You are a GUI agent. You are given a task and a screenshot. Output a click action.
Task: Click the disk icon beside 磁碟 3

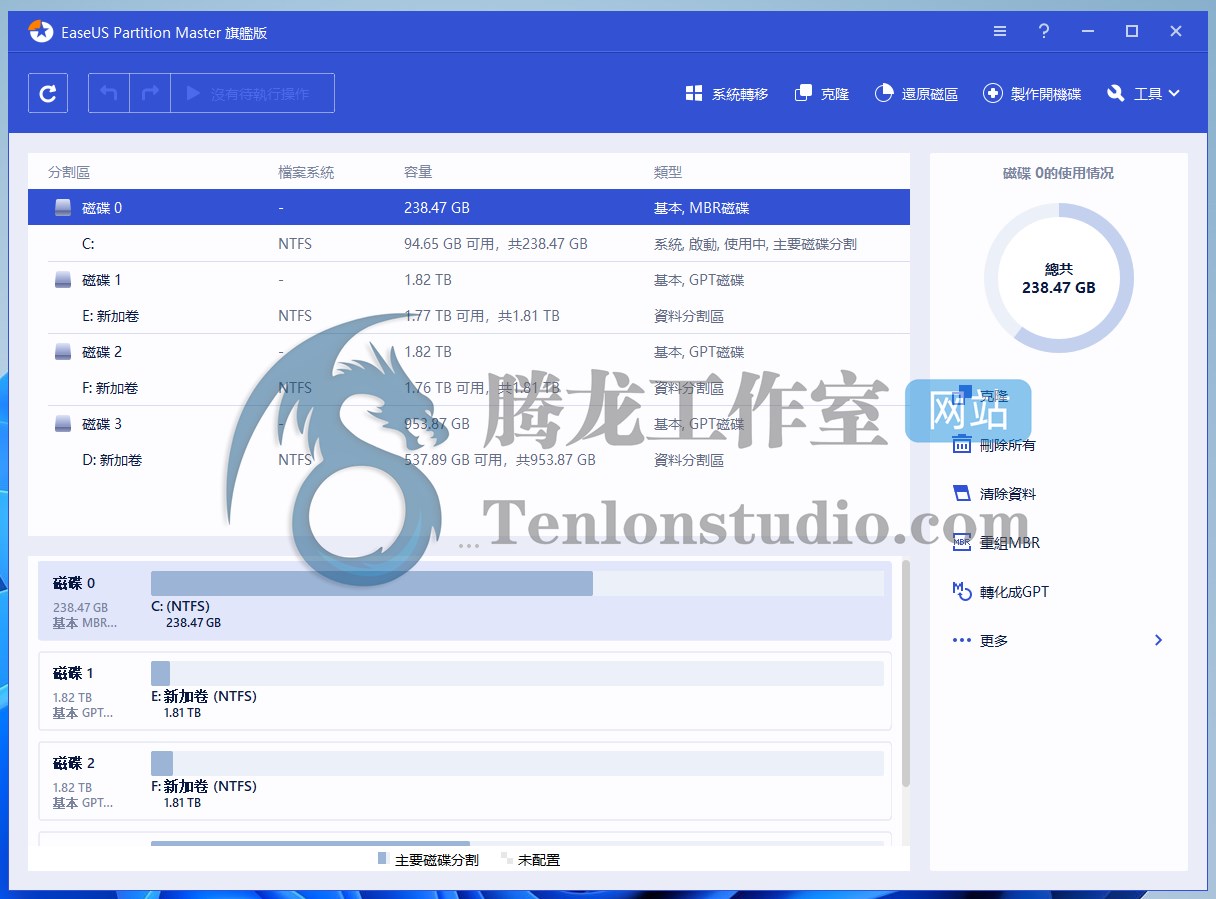(x=63, y=424)
